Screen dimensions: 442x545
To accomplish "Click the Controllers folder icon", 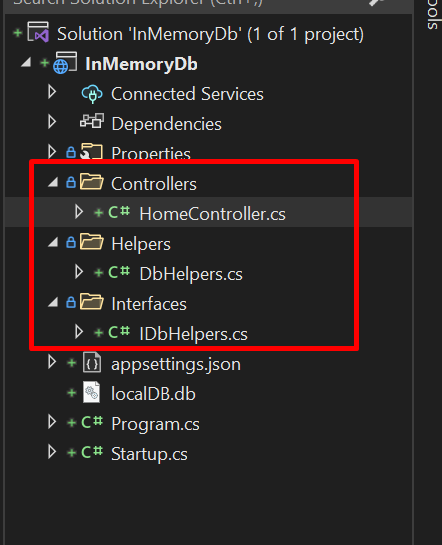I will click(92, 181).
